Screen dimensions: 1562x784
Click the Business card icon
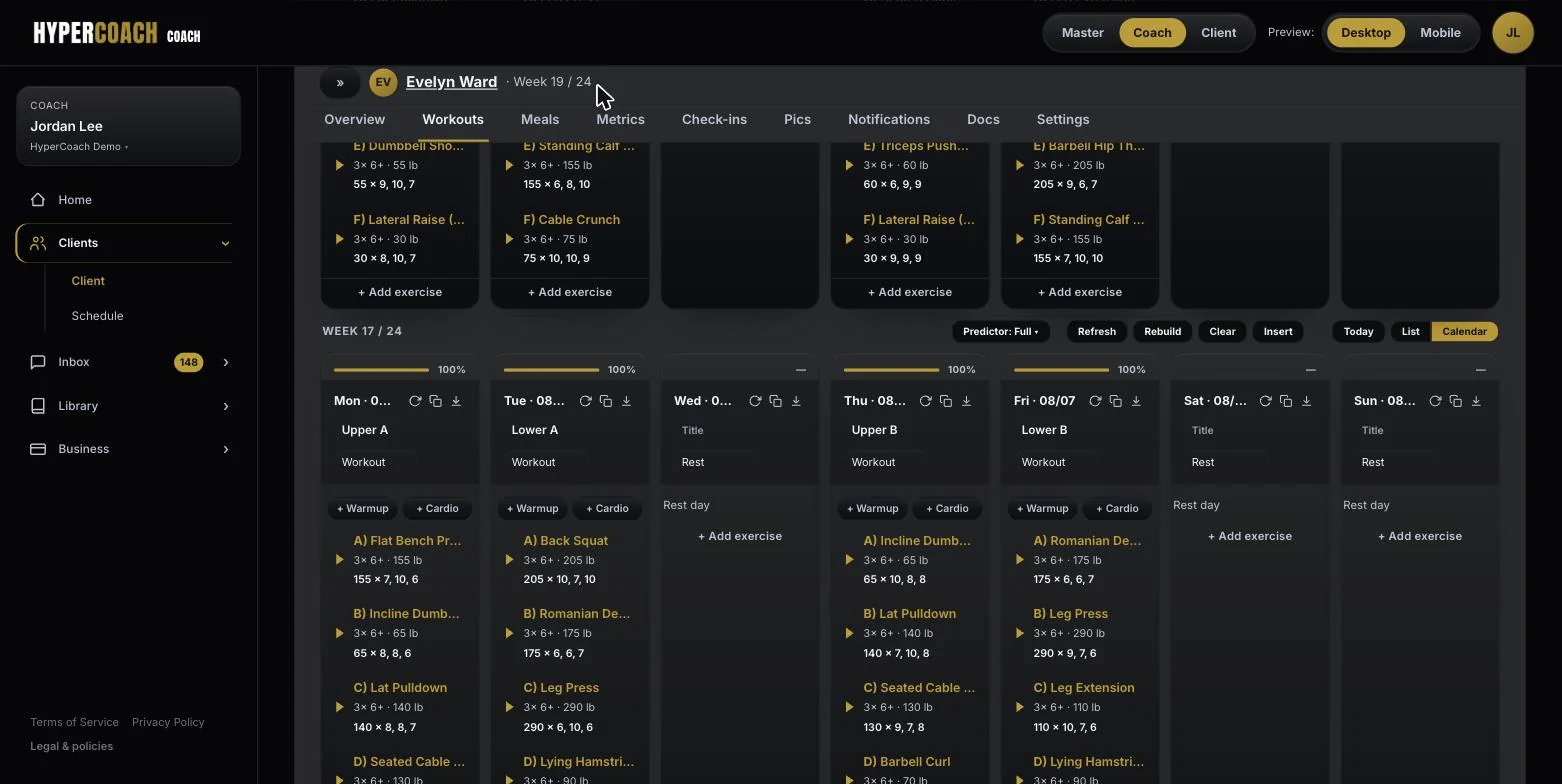point(38,449)
